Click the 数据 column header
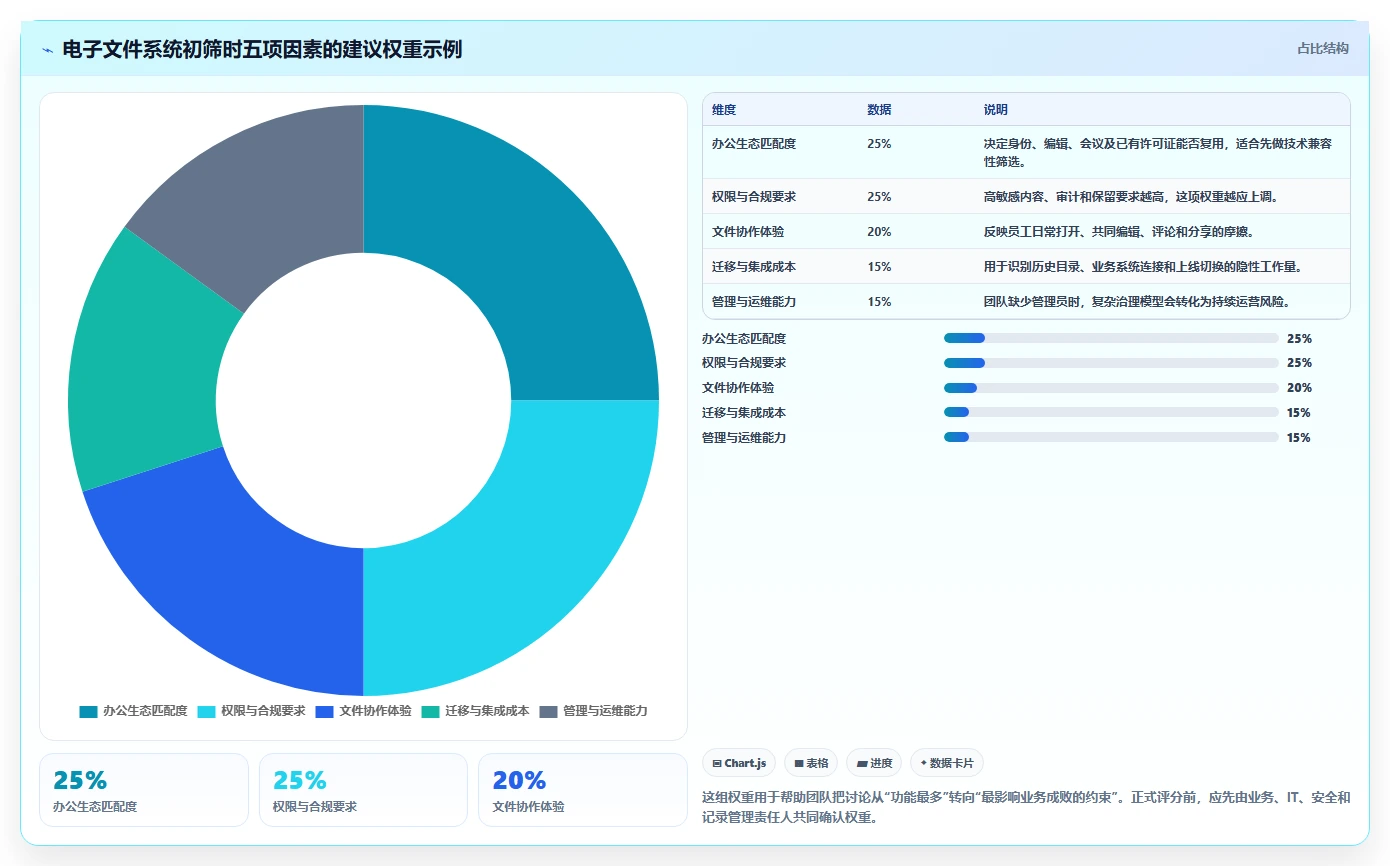The height and width of the screenshot is (866, 1390). pyautogui.click(x=879, y=109)
